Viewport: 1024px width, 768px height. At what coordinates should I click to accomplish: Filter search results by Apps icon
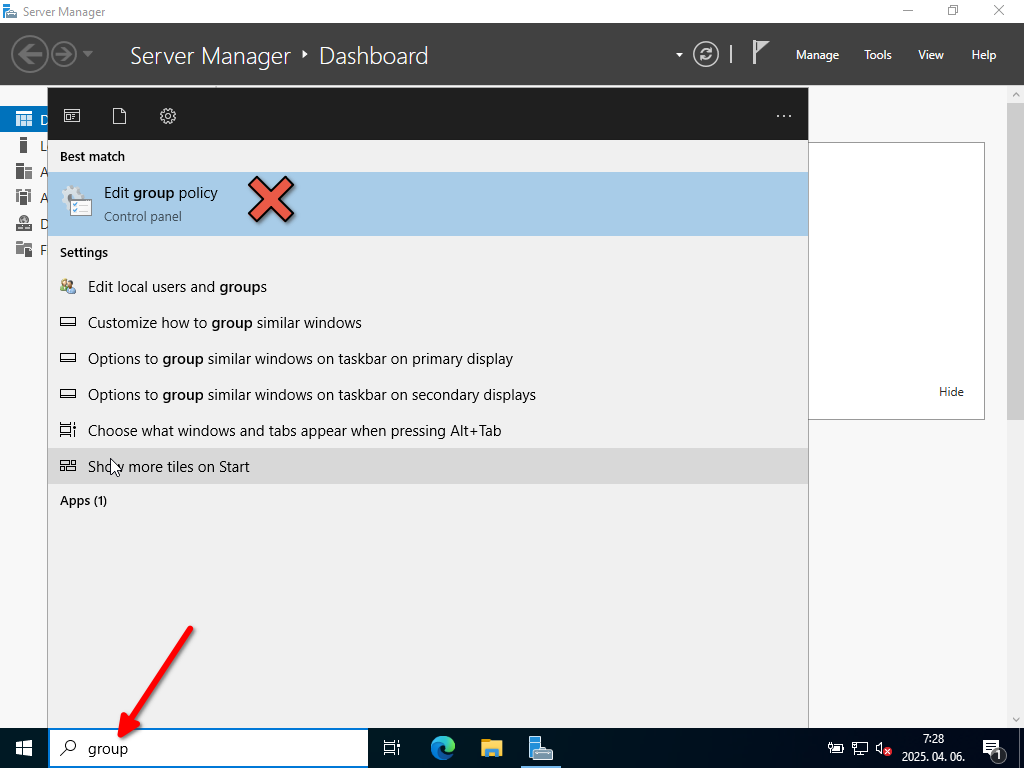pos(72,116)
